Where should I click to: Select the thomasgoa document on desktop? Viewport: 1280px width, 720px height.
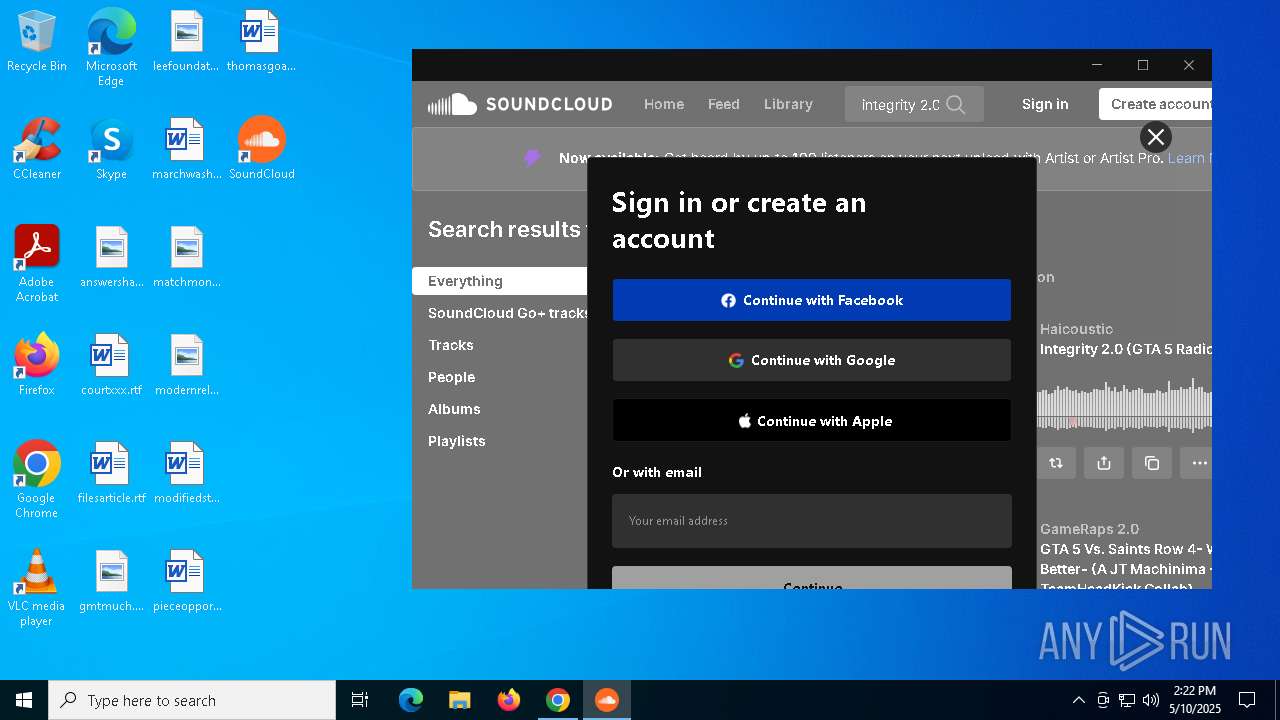(261, 42)
